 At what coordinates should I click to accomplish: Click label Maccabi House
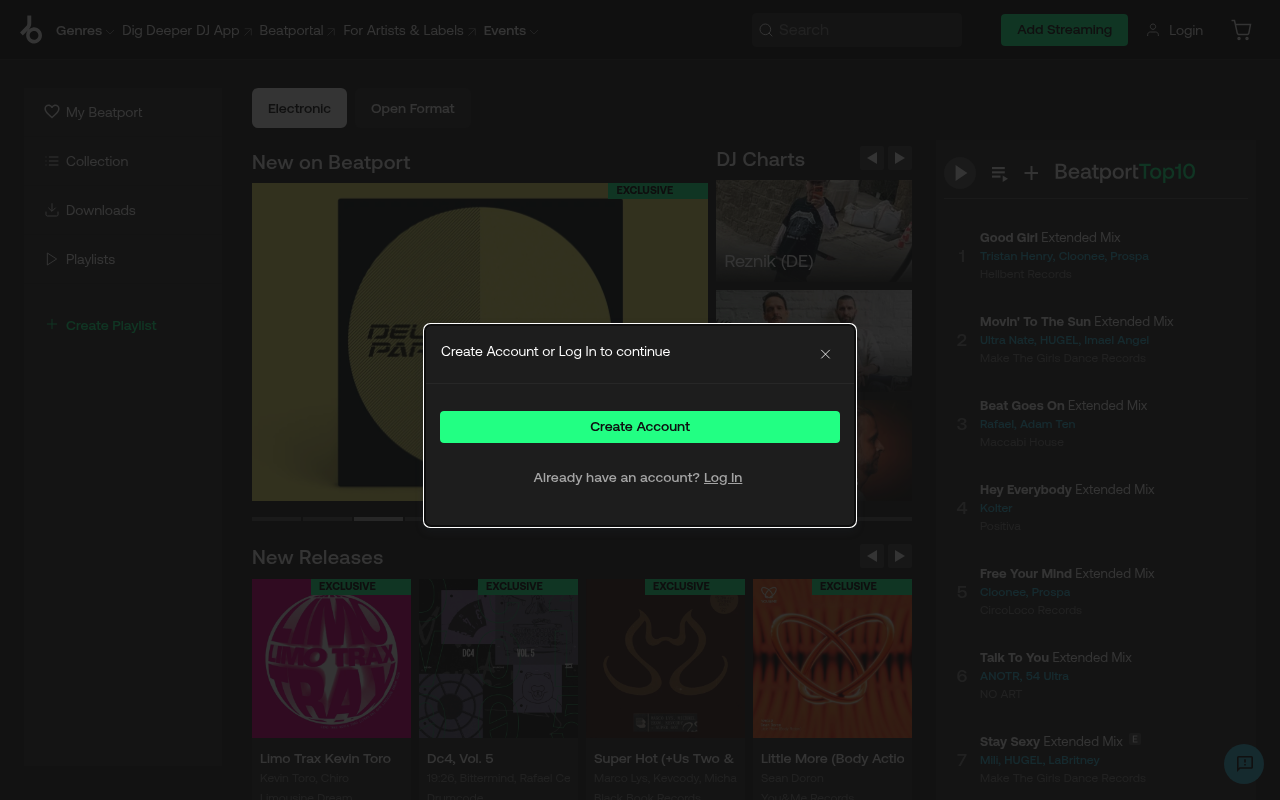click(1022, 442)
